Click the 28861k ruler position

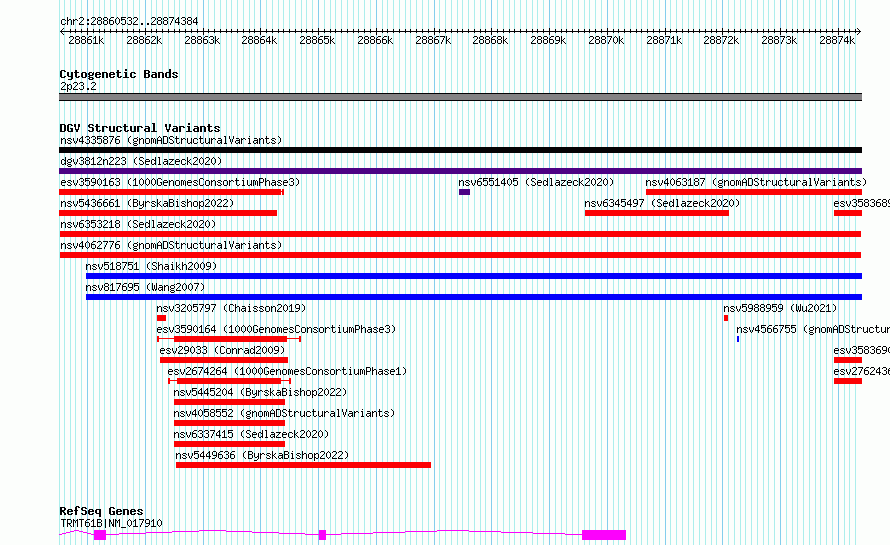pyautogui.click(x=86, y=40)
